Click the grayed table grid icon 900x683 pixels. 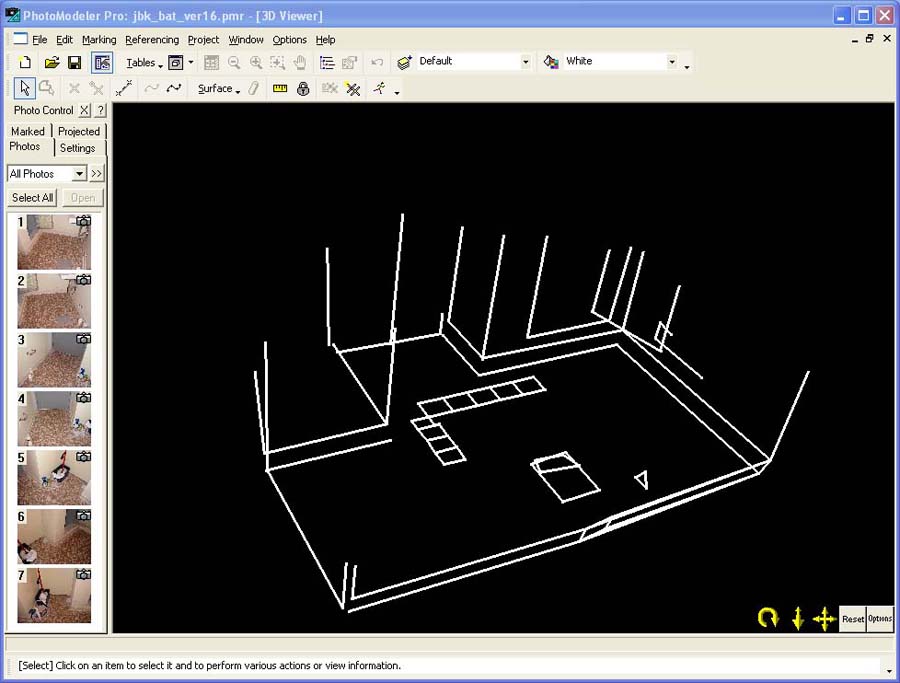click(x=211, y=62)
